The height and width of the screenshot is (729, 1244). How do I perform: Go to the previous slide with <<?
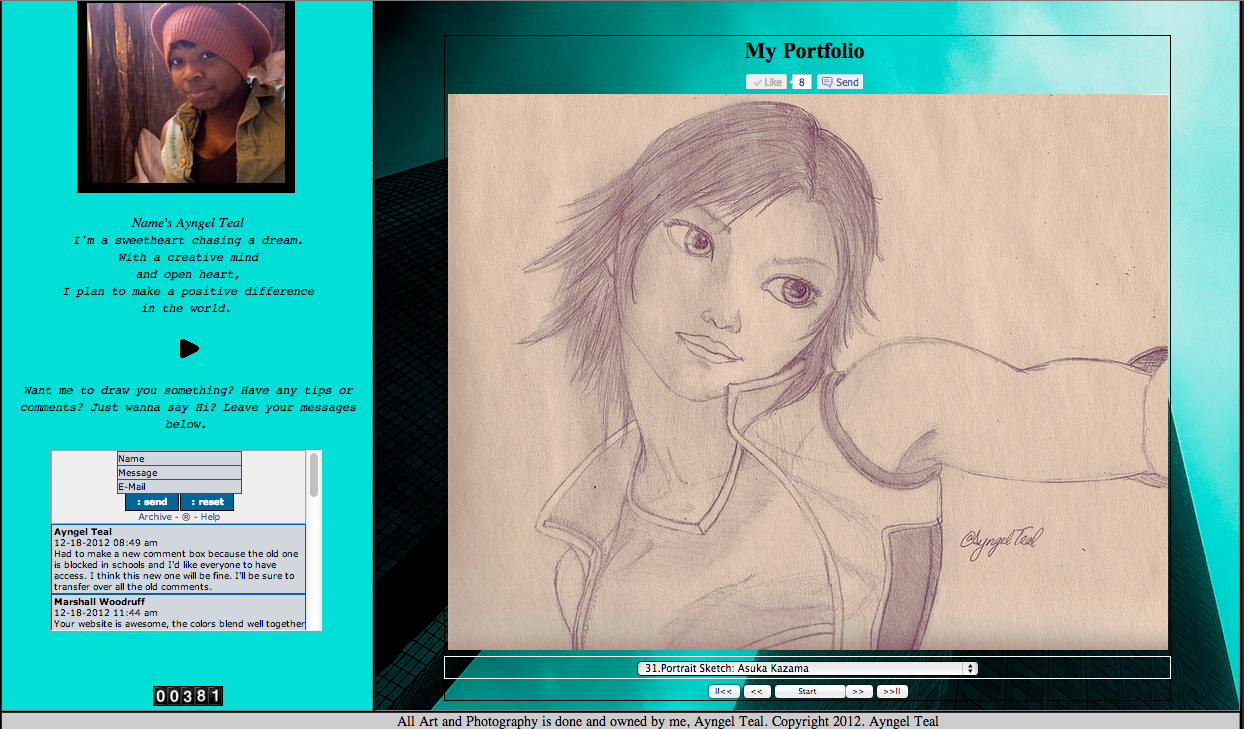point(757,691)
